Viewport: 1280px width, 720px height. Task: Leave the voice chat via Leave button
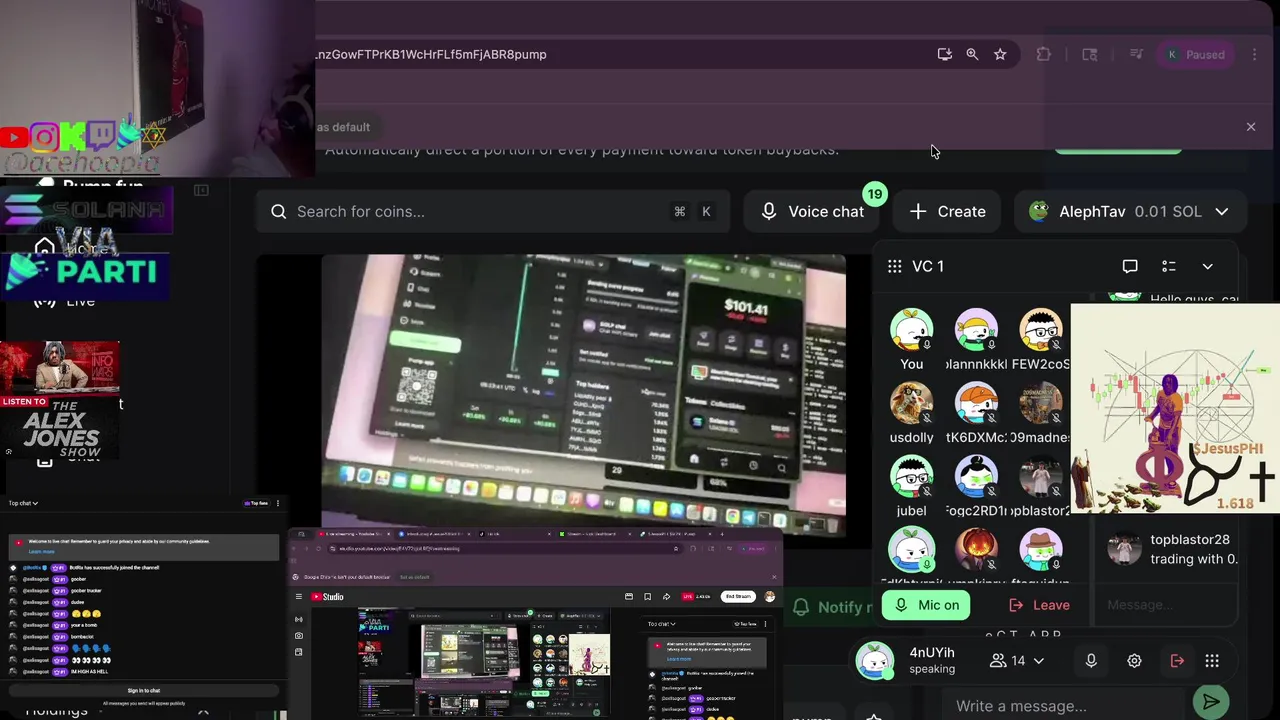1040,605
